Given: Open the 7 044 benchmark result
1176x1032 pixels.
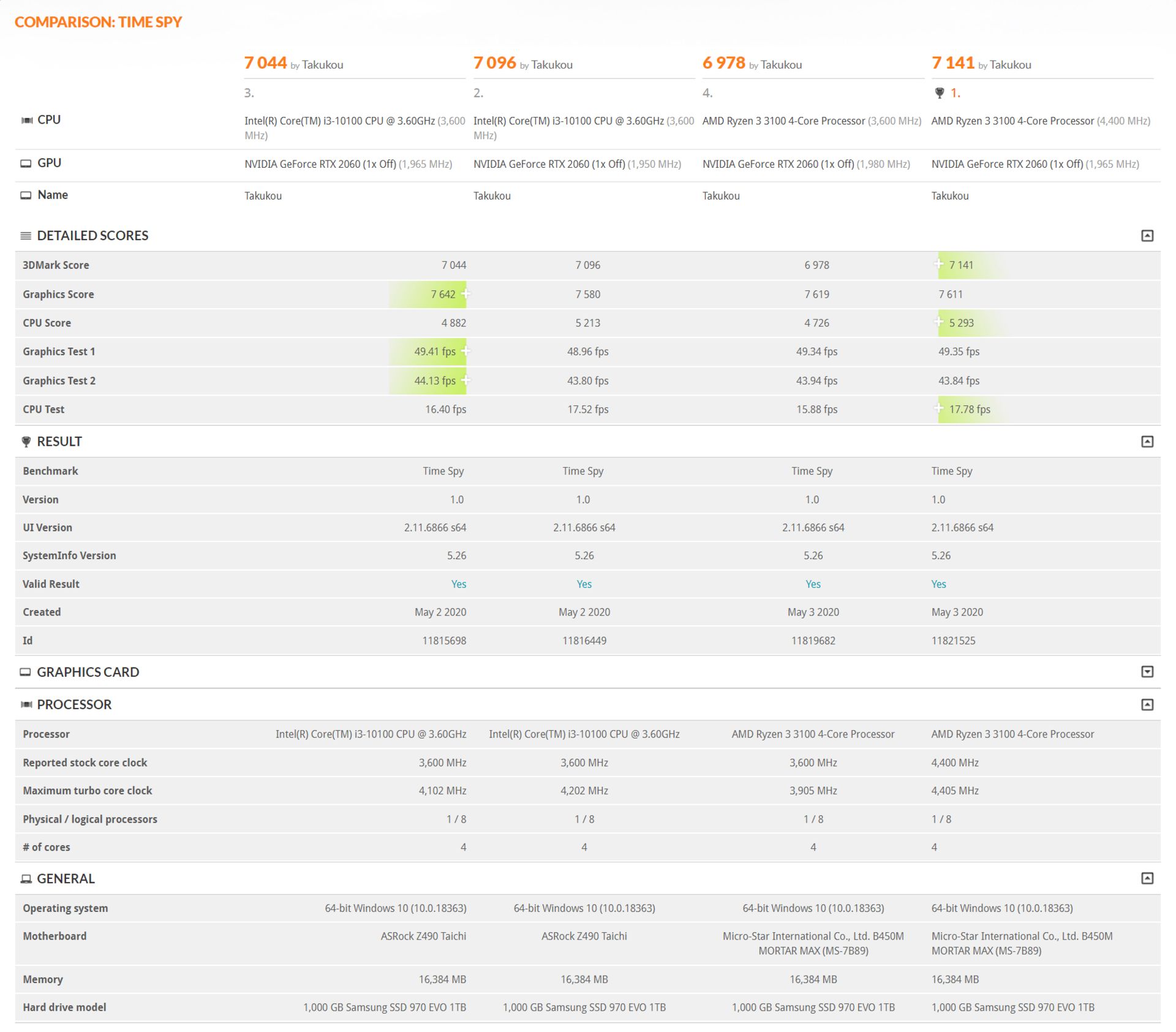Looking at the screenshot, I should [265, 62].
